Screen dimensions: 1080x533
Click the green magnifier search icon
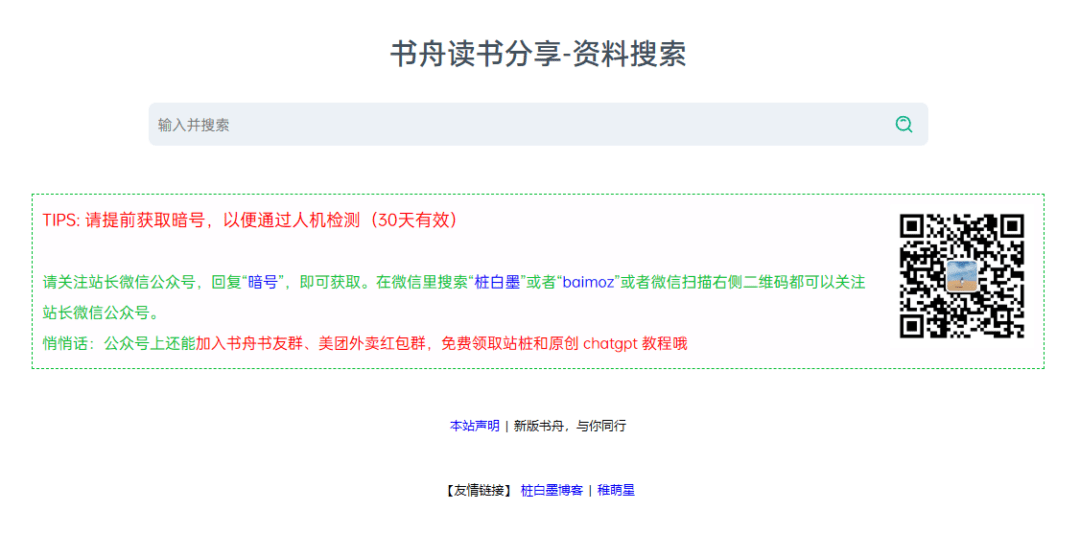tap(903, 124)
